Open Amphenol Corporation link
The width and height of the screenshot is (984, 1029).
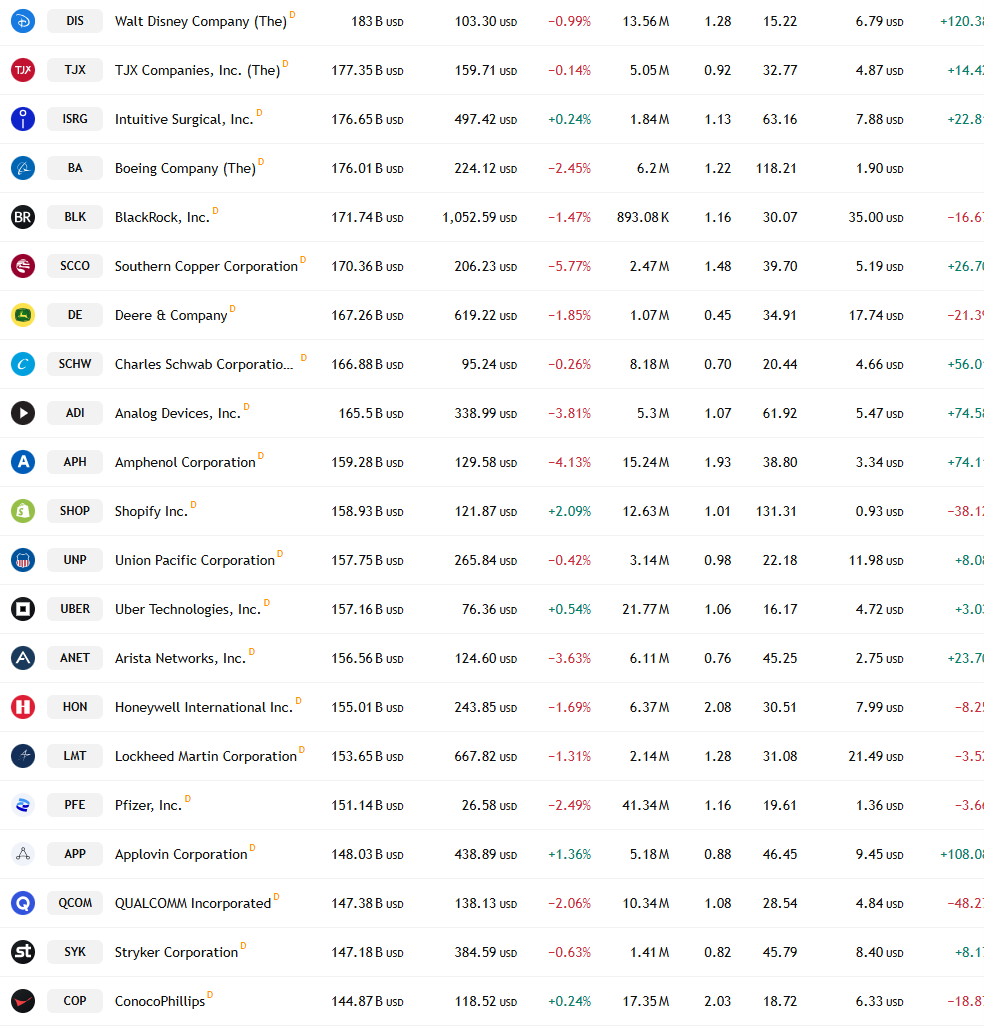pyautogui.click(x=185, y=463)
